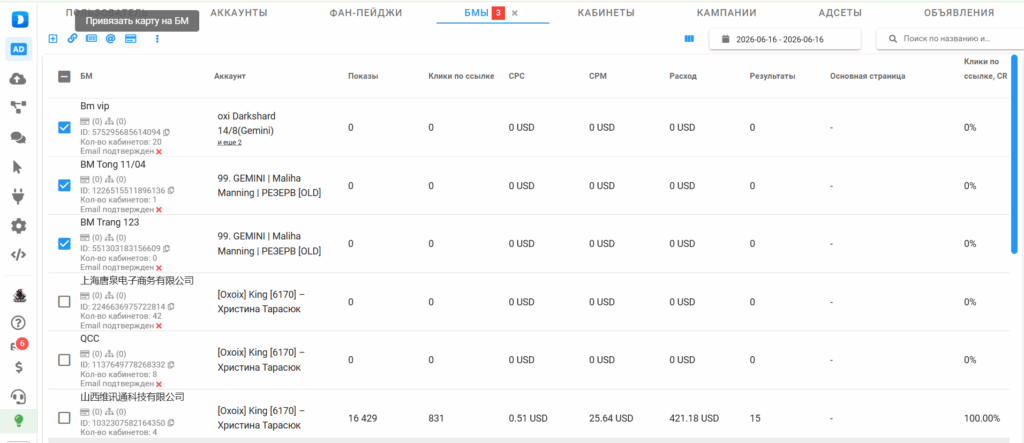Open the headset support icon
Screen dimensions: 1024x443
(19, 396)
